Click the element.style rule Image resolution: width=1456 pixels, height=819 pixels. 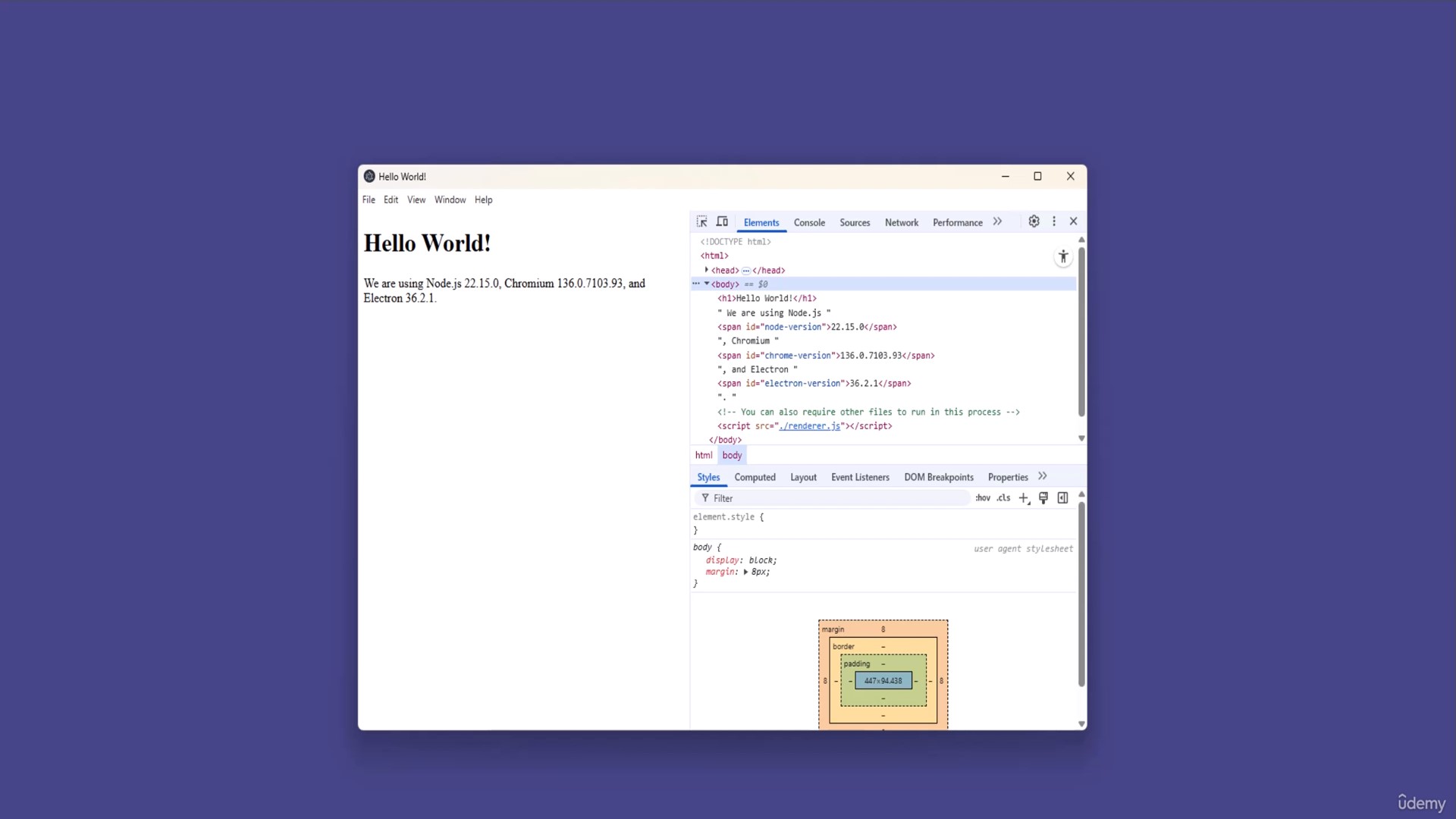(x=728, y=517)
